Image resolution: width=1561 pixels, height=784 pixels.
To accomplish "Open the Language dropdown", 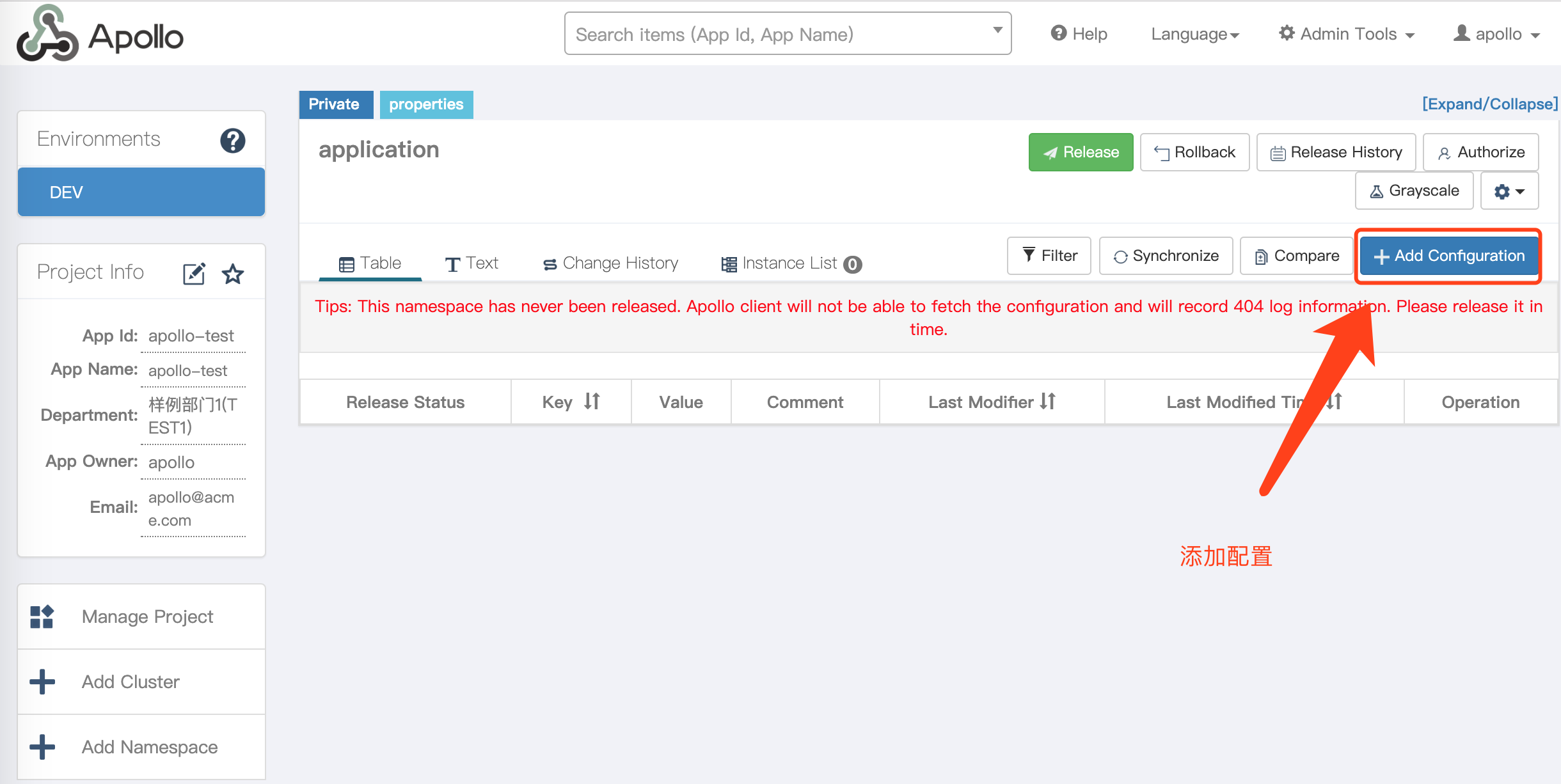I will [x=1195, y=34].
